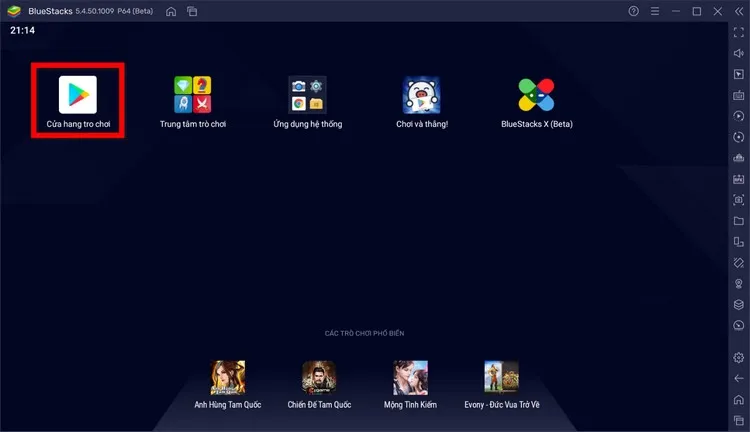
Task: Enter fullscreen mode from the sidebar
Action: [x=739, y=32]
